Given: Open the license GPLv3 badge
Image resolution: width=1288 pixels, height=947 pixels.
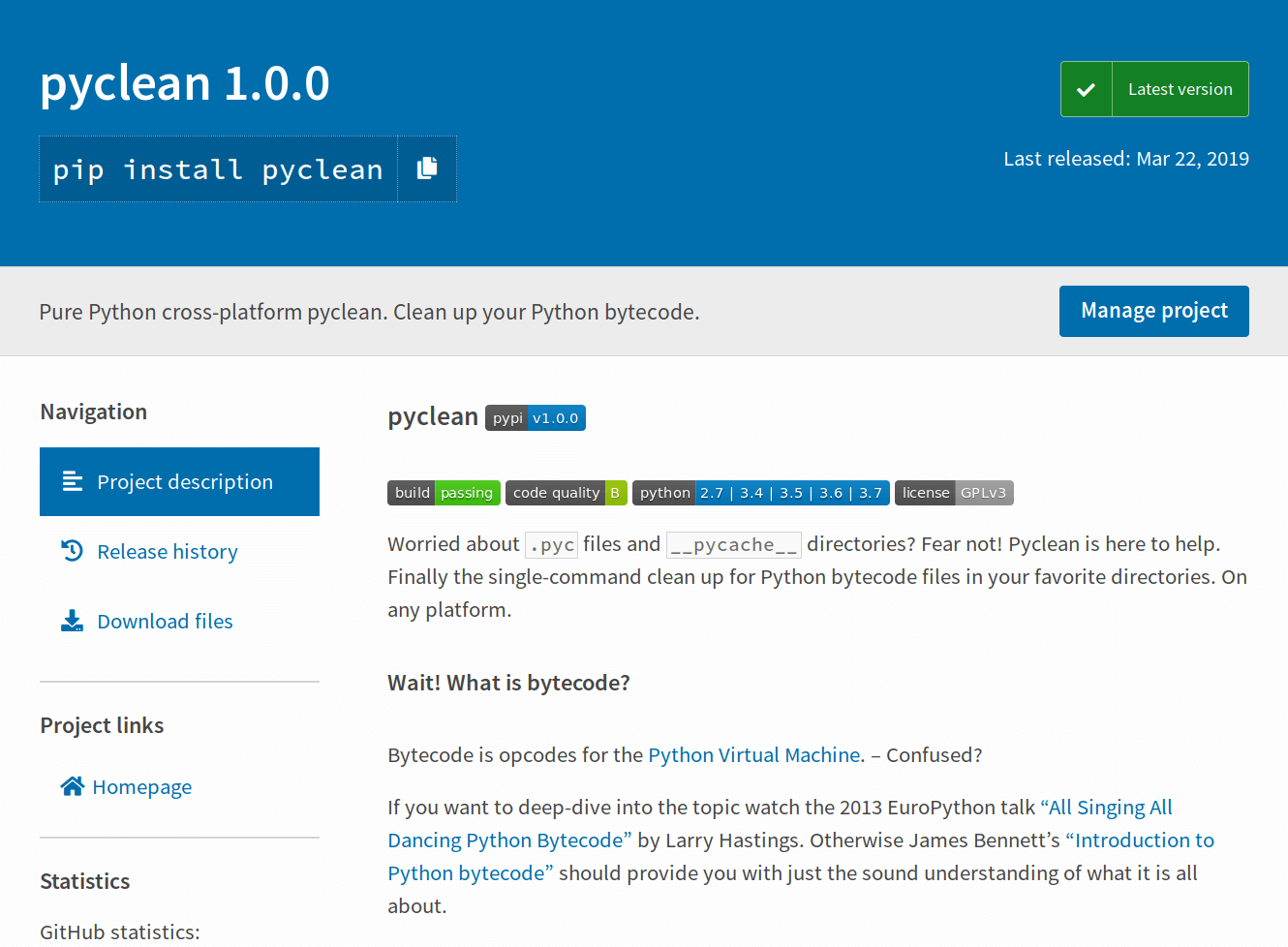Looking at the screenshot, I should click(x=954, y=493).
